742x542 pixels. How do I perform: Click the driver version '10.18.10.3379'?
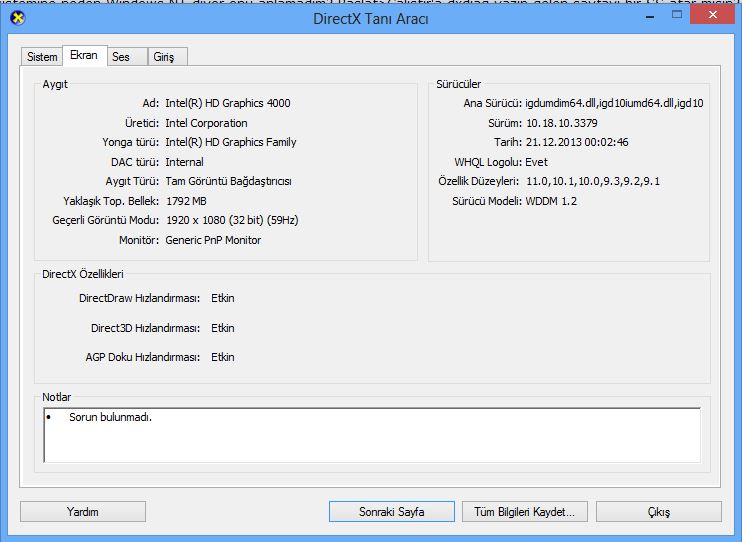point(562,123)
